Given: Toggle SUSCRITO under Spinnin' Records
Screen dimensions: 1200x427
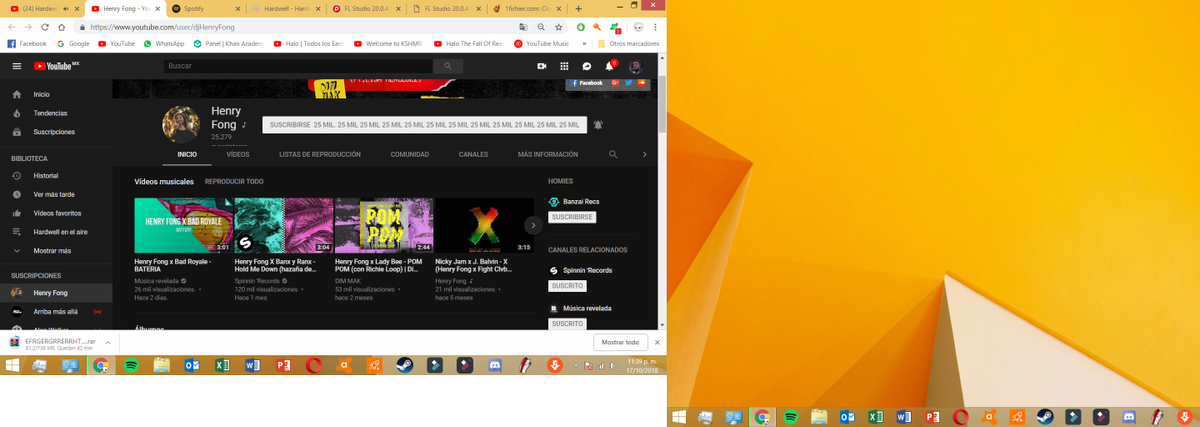Looking at the screenshot, I should pyautogui.click(x=567, y=286).
